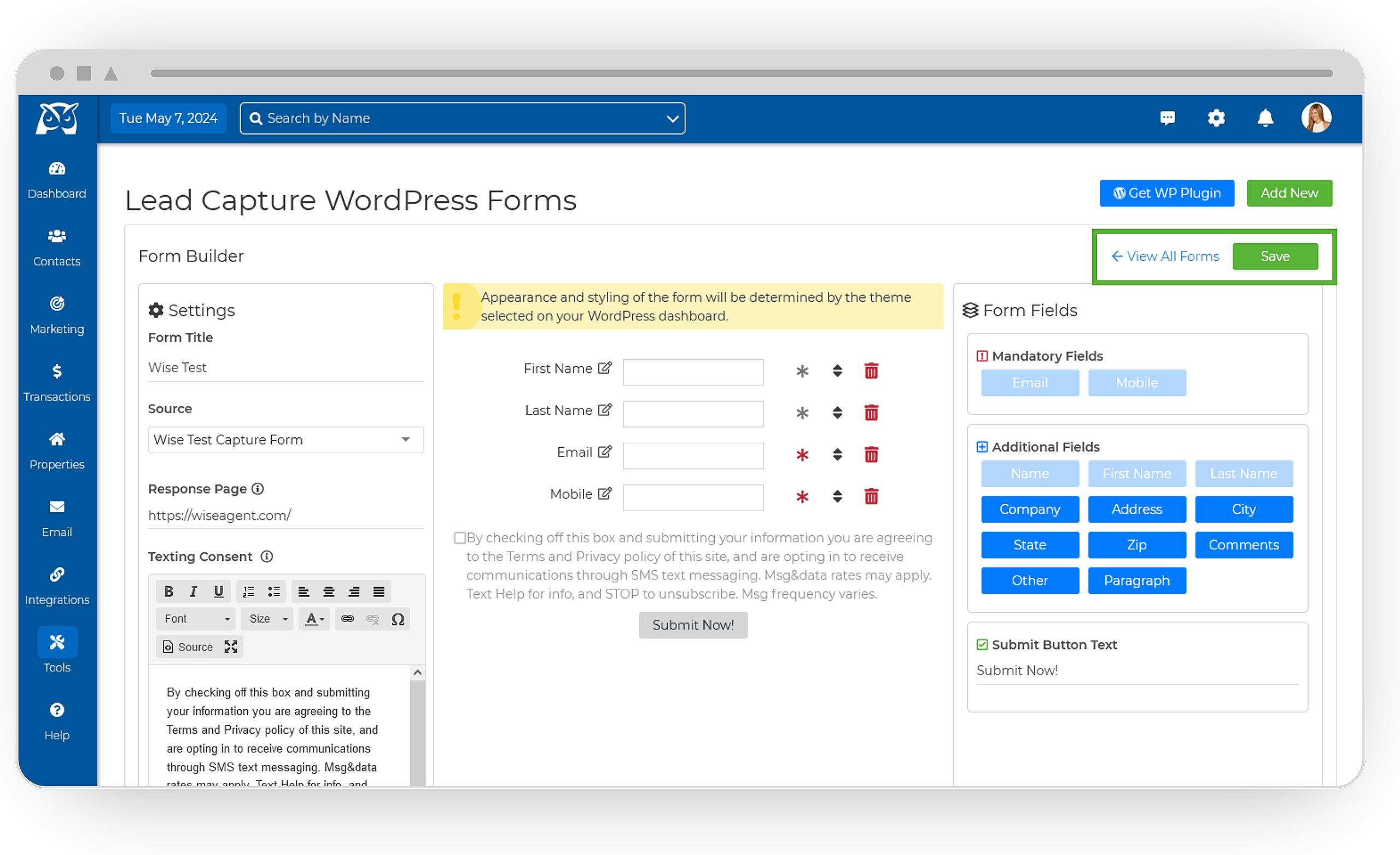Reorder the Mobile field with sort arrows
1400x855 pixels.
(837, 496)
